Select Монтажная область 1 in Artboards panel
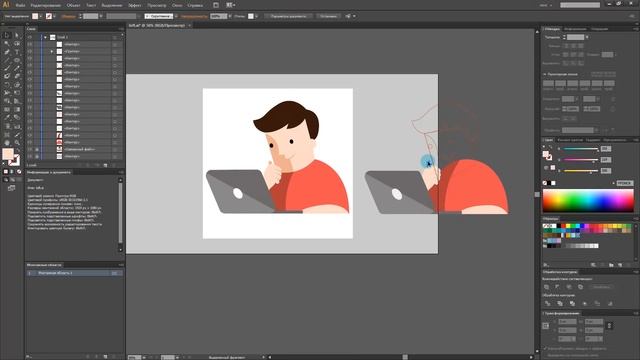The width and height of the screenshot is (640, 360). (74, 273)
